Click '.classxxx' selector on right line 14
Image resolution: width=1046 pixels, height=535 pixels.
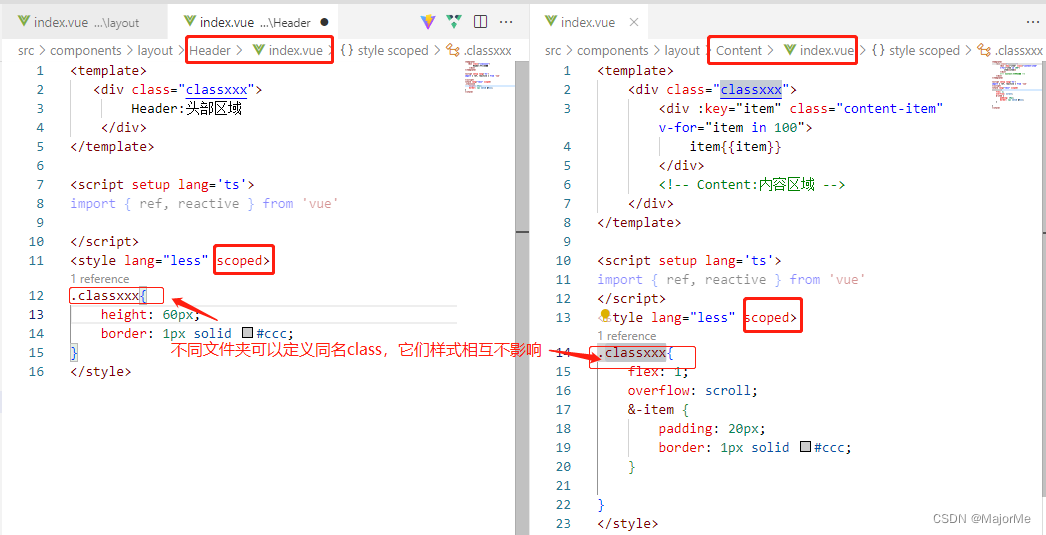pos(632,353)
